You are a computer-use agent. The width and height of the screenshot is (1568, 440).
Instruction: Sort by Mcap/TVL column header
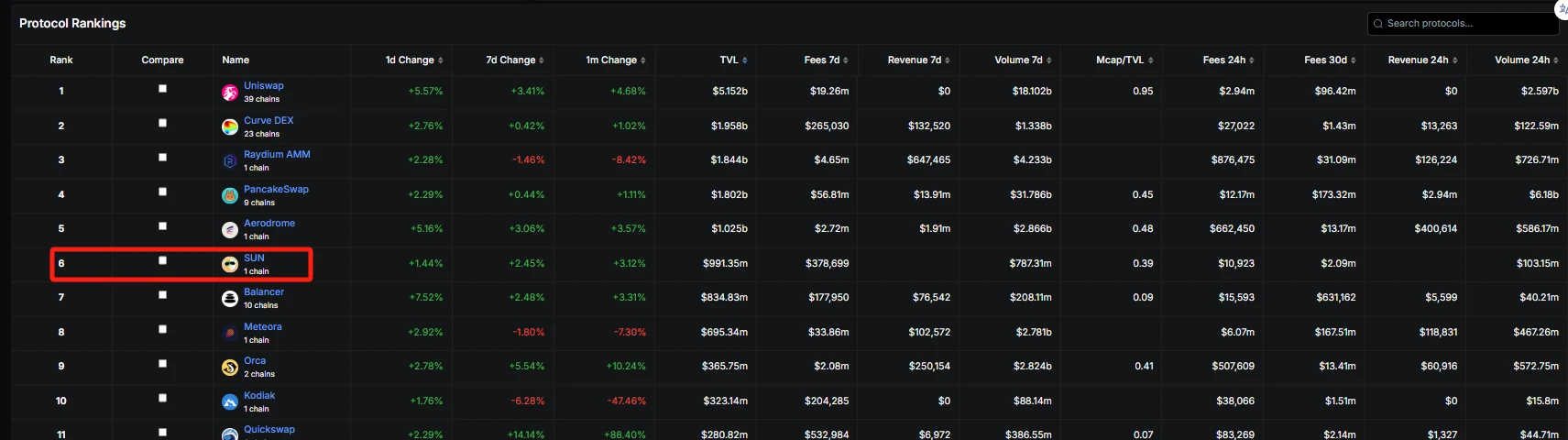click(1124, 60)
